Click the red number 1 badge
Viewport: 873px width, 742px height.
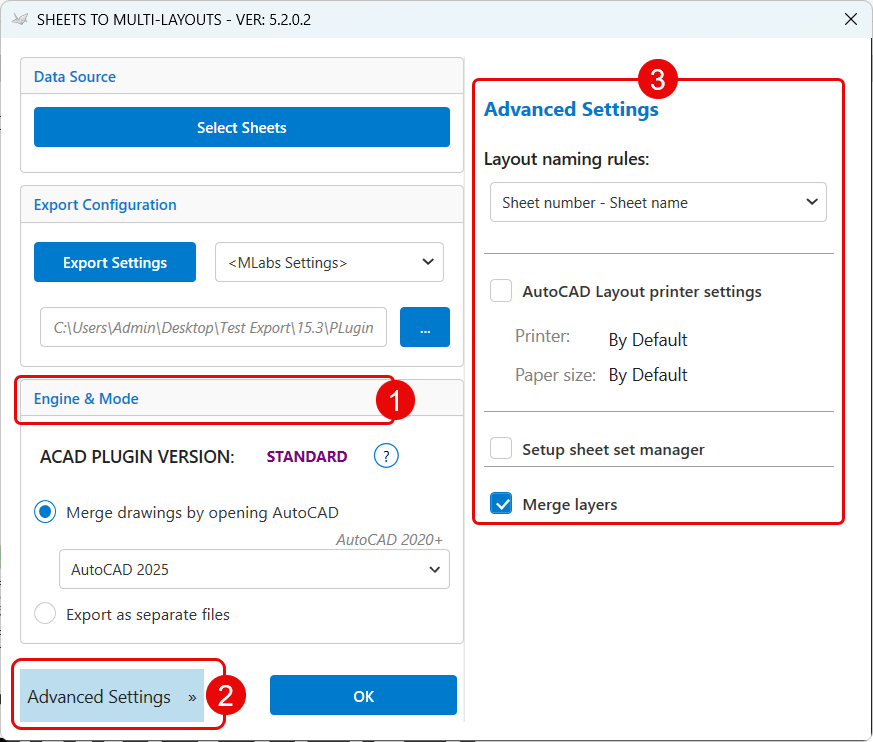(x=394, y=401)
